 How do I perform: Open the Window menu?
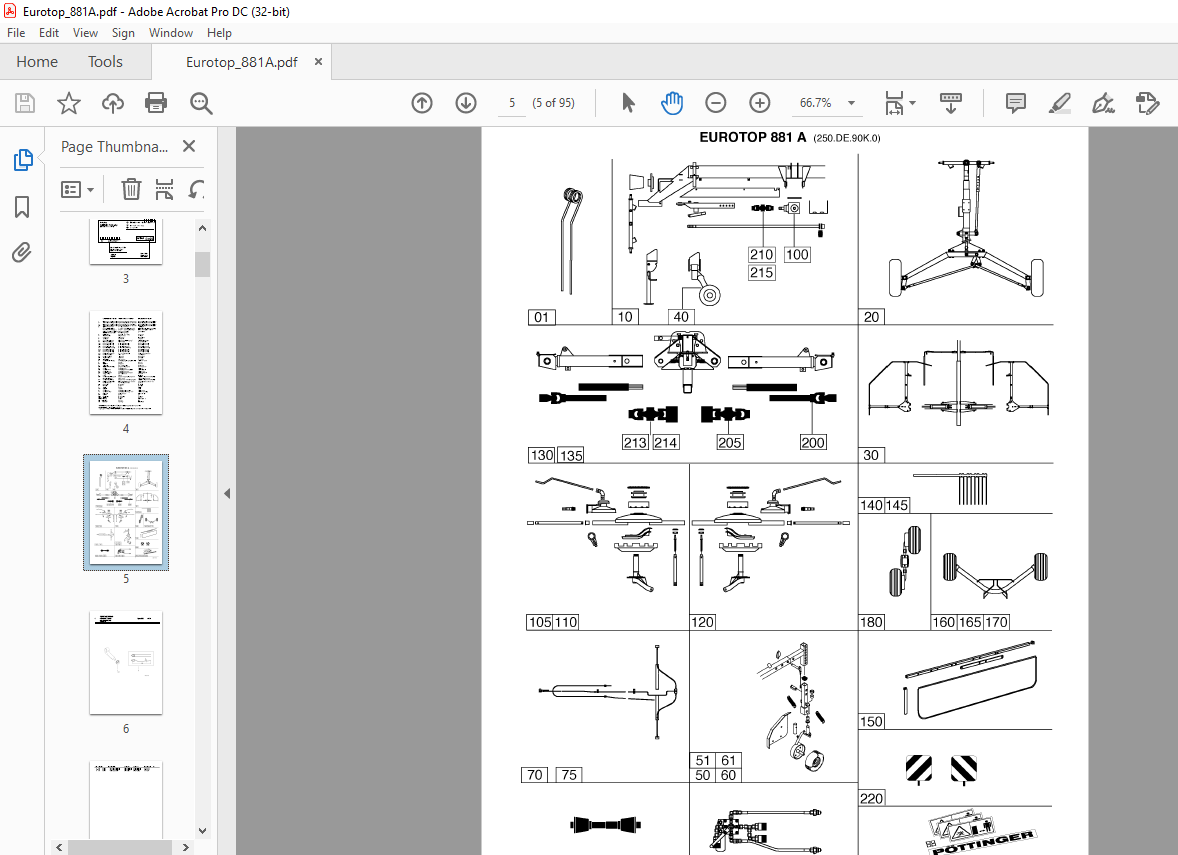(x=171, y=33)
